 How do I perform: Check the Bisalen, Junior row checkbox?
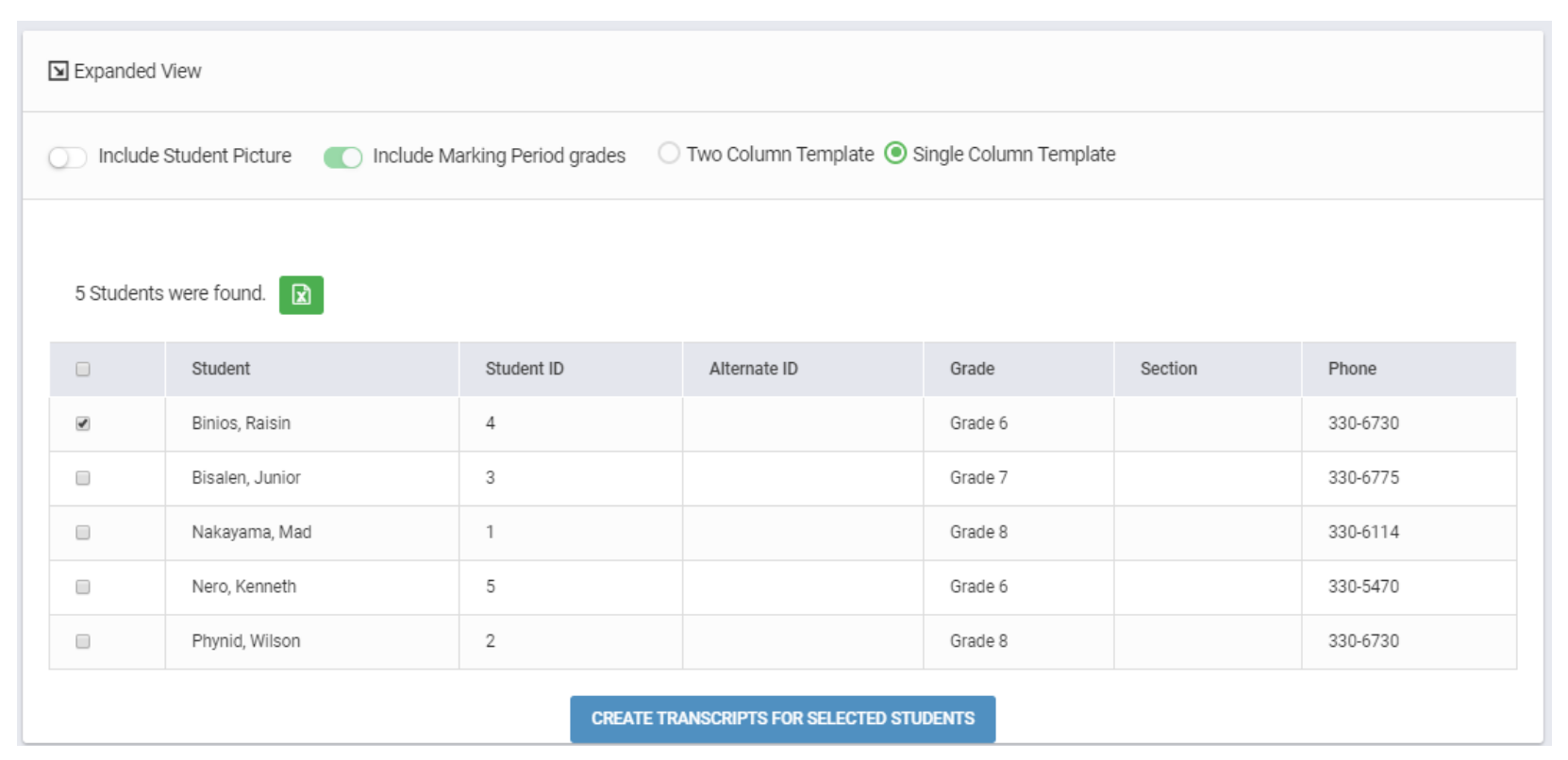(83, 478)
